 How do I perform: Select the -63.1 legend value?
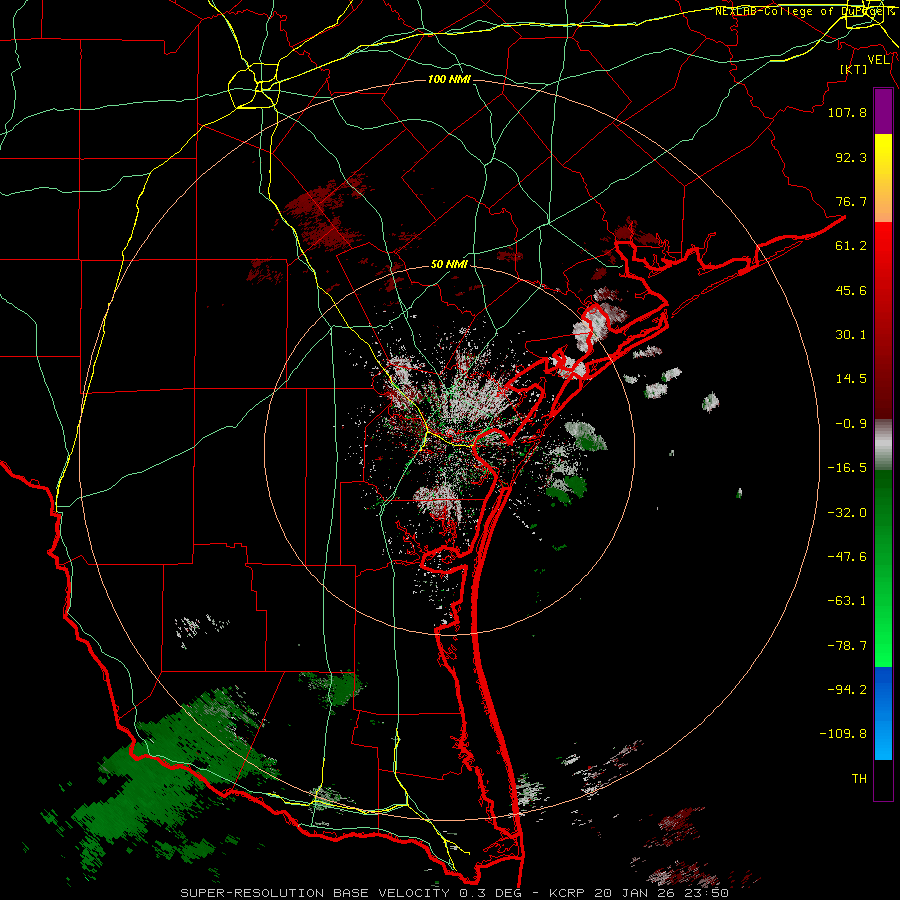[x=847, y=601]
